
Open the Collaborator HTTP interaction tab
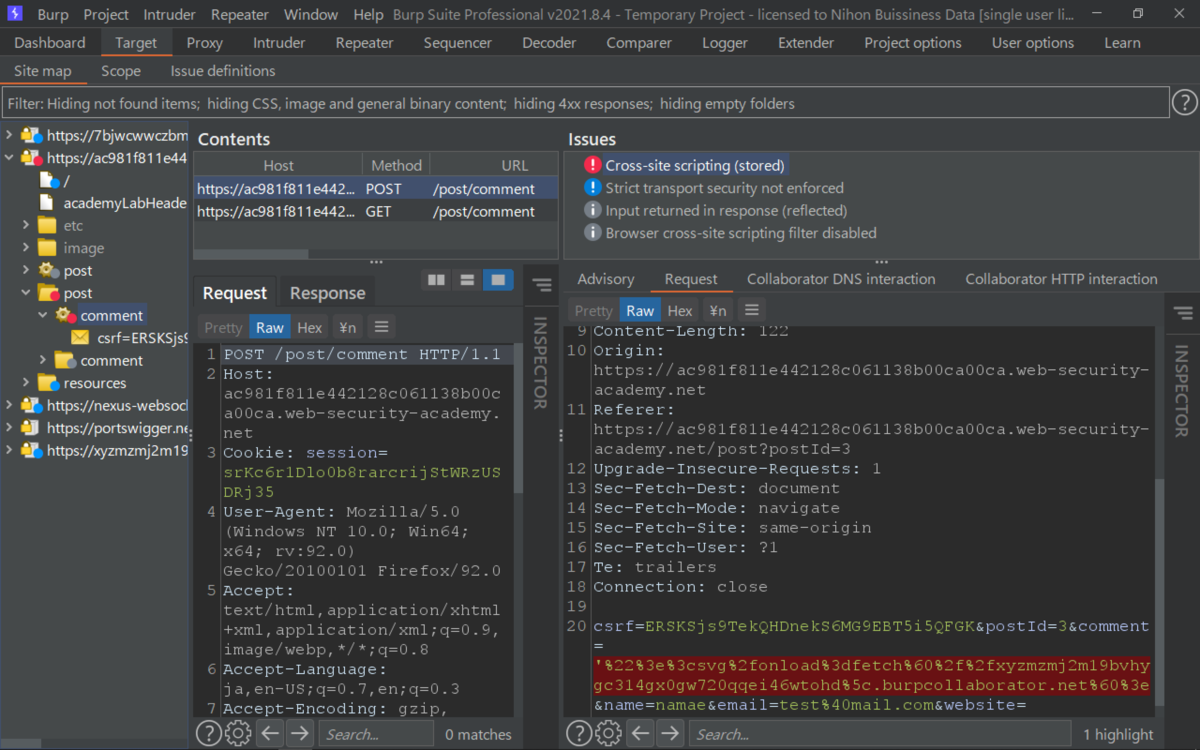[x=1061, y=279]
